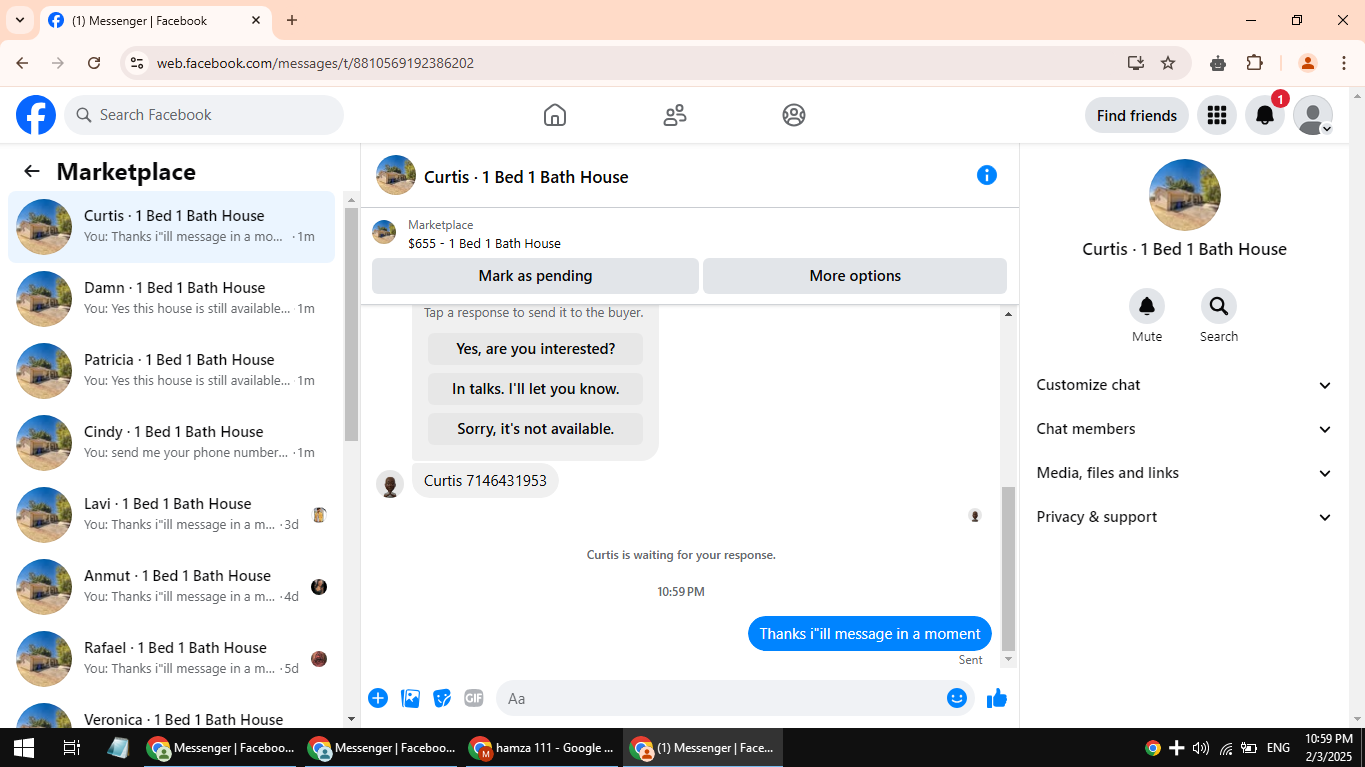Click the Mark as pending button
This screenshot has height=767, width=1365.
point(535,276)
